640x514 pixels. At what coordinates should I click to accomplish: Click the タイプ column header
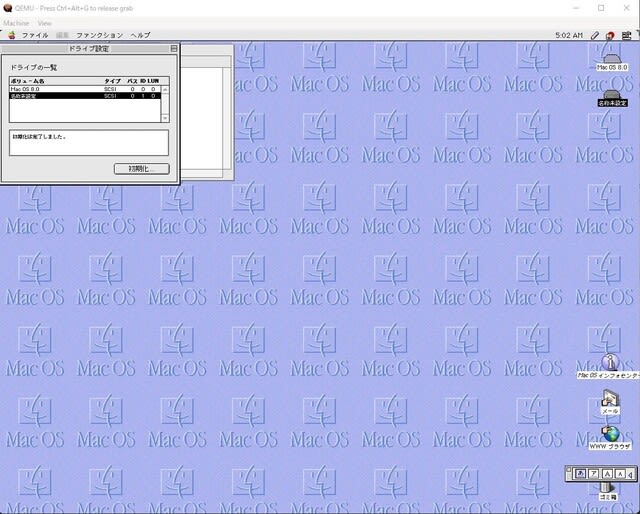pos(112,81)
